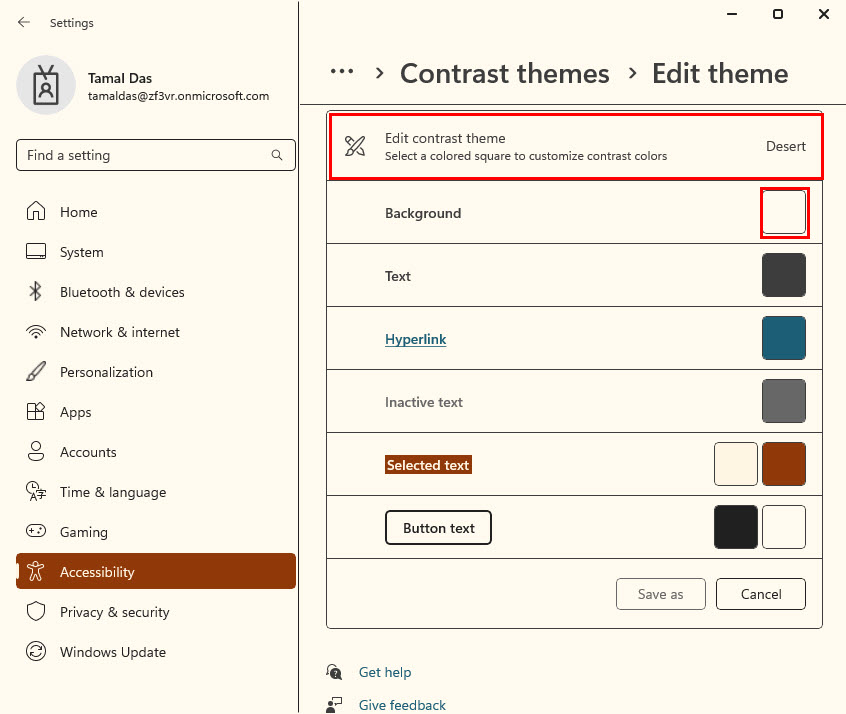Open the Accessibility settings section
Screen dimensions: 846x714
tap(156, 571)
